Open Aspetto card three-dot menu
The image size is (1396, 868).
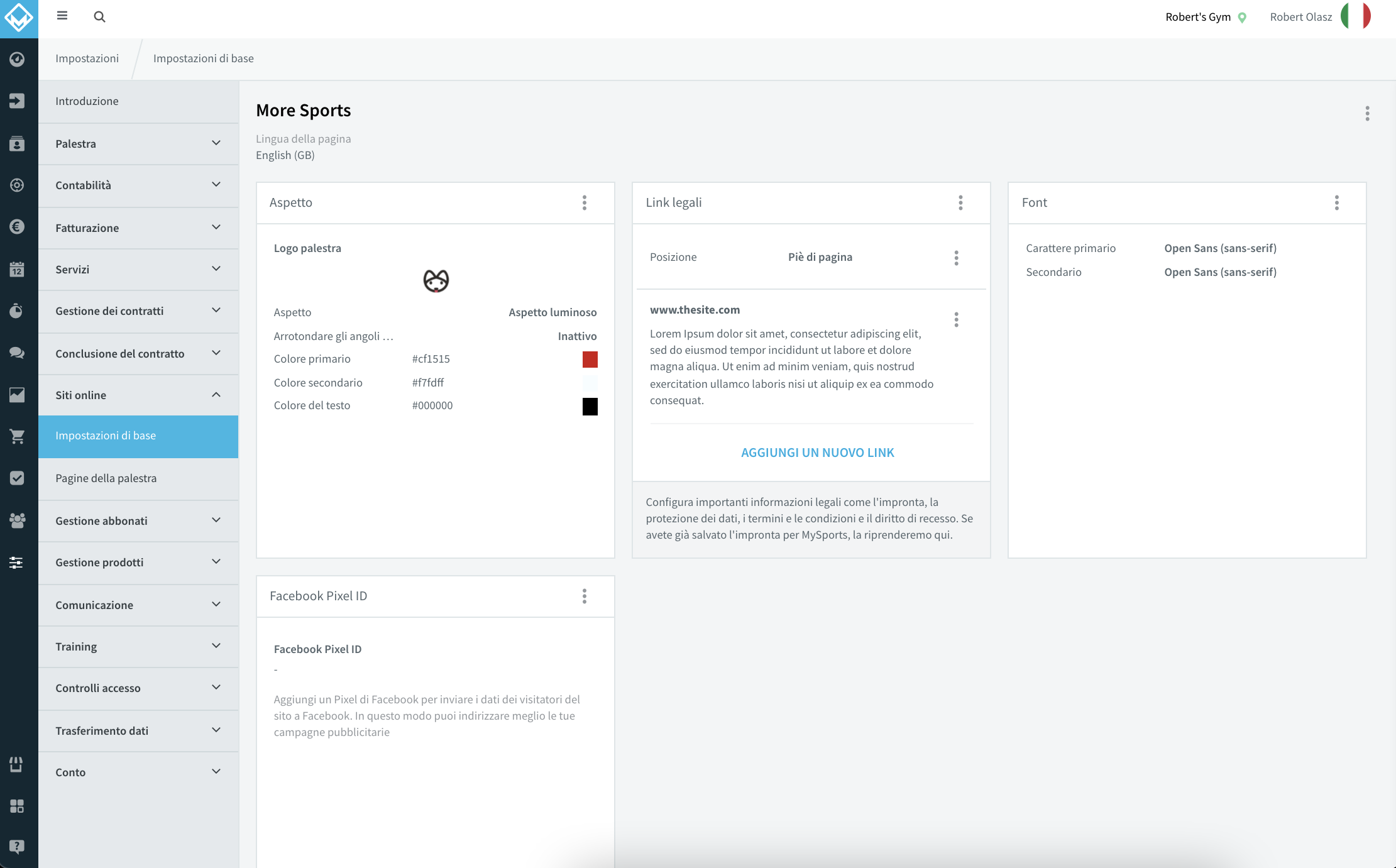pyautogui.click(x=585, y=202)
